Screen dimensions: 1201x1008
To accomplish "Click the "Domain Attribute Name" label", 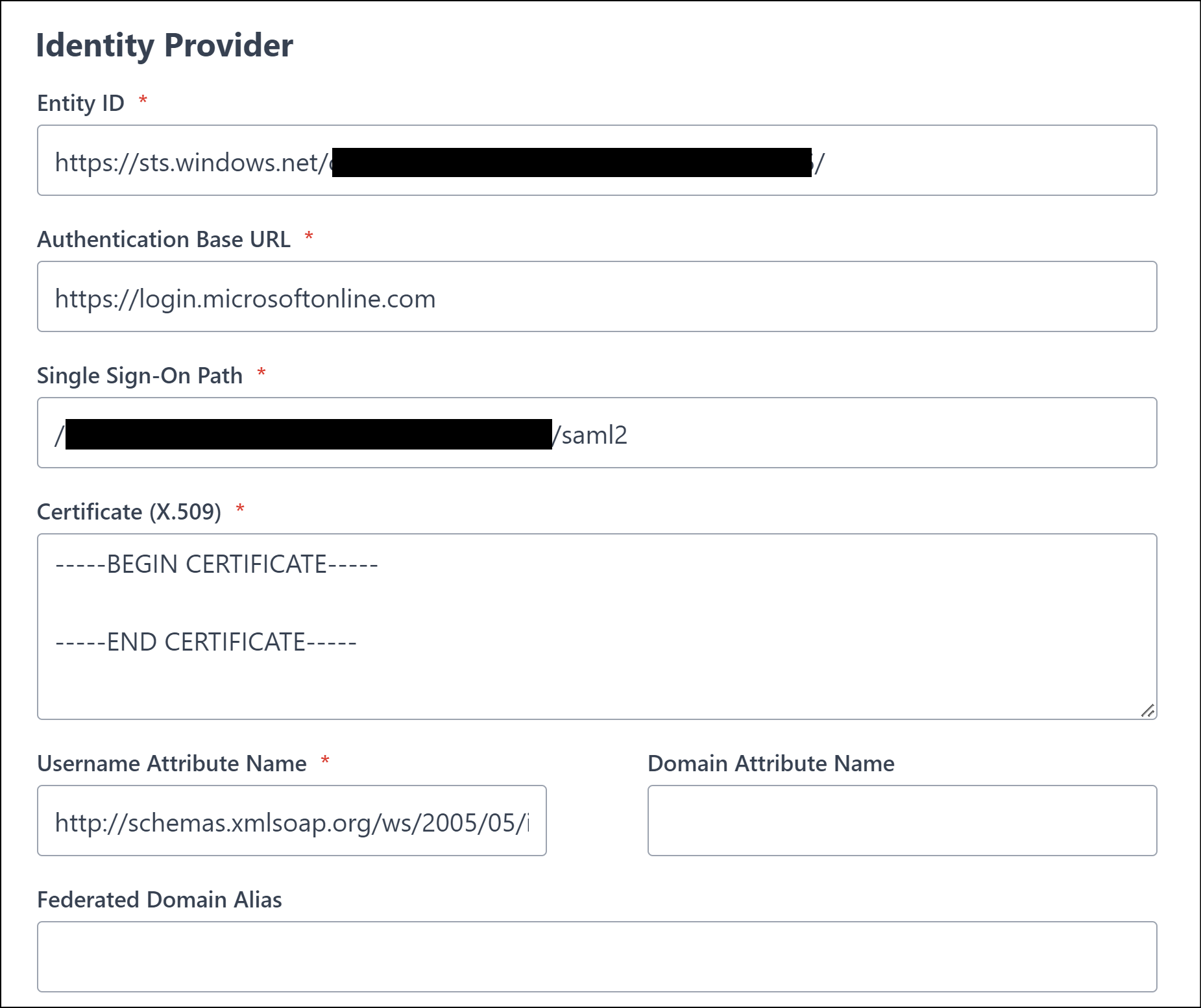I will (x=771, y=763).
